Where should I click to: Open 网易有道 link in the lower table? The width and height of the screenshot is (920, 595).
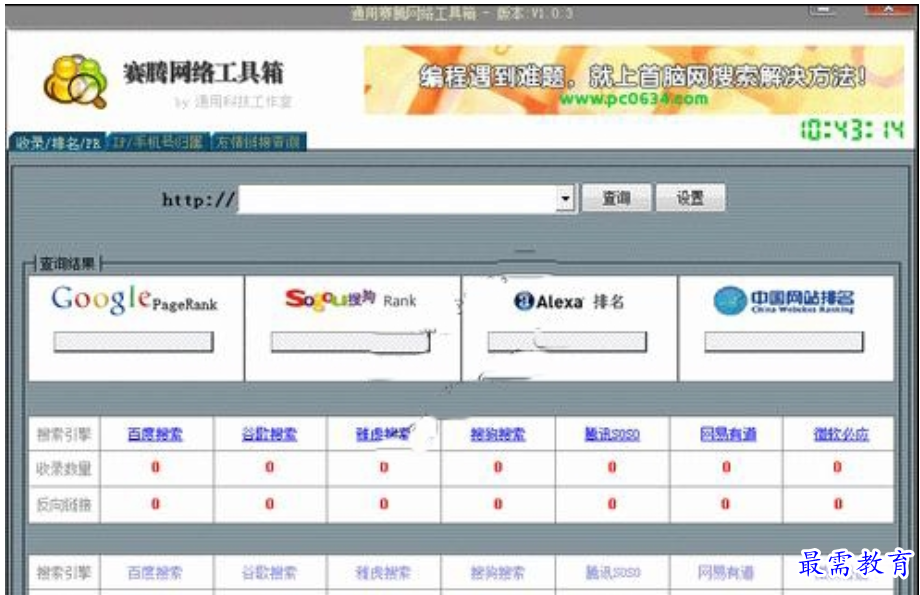[x=726, y=572]
